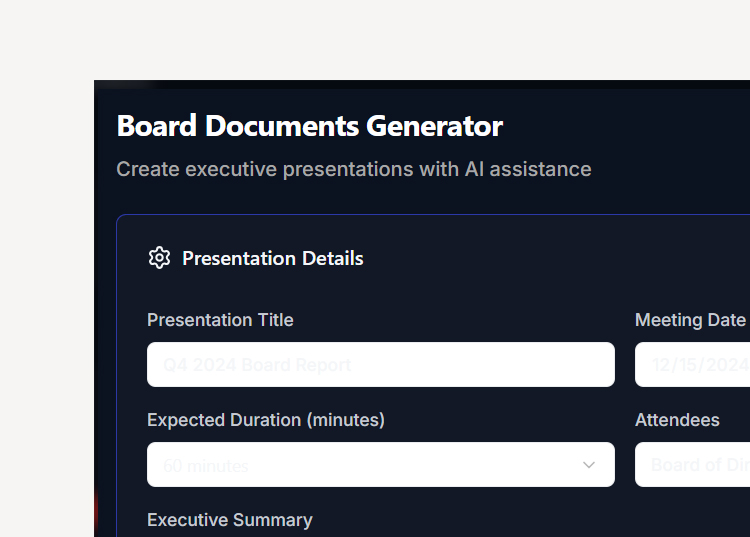Focus the Attendees input box
This screenshot has width=750, height=537.
click(x=692, y=465)
